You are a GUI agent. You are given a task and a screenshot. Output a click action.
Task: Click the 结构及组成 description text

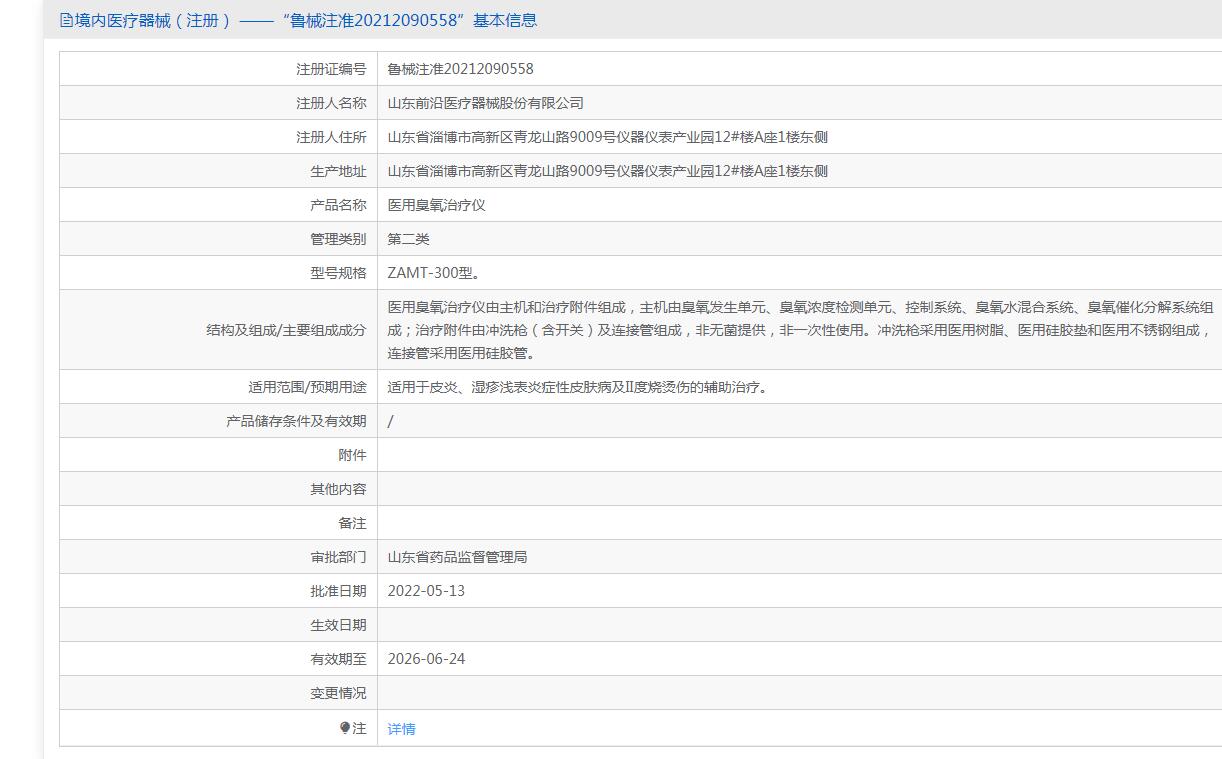pyautogui.click(x=800, y=330)
